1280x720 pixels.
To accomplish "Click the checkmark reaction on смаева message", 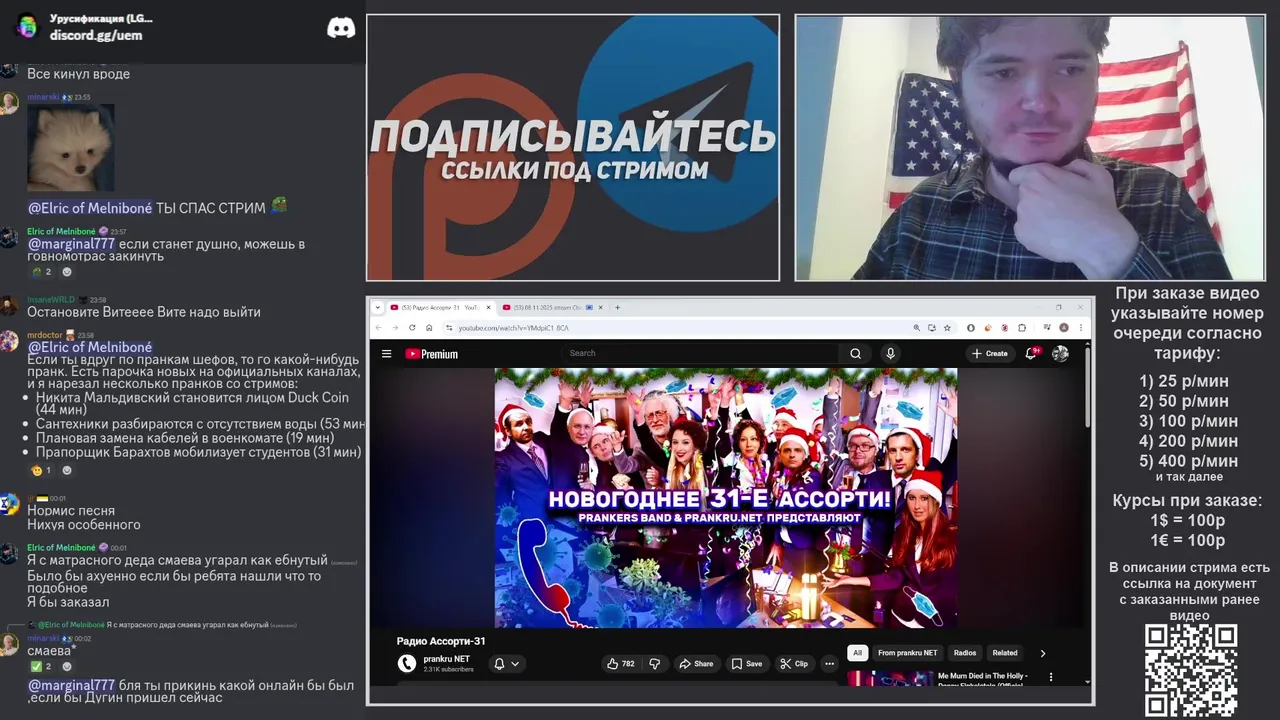I will 41,666.
